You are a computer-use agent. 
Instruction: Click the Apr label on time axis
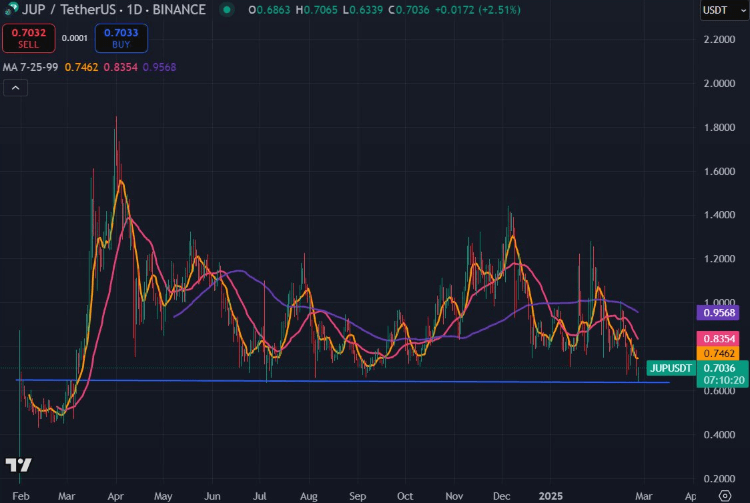click(x=116, y=496)
